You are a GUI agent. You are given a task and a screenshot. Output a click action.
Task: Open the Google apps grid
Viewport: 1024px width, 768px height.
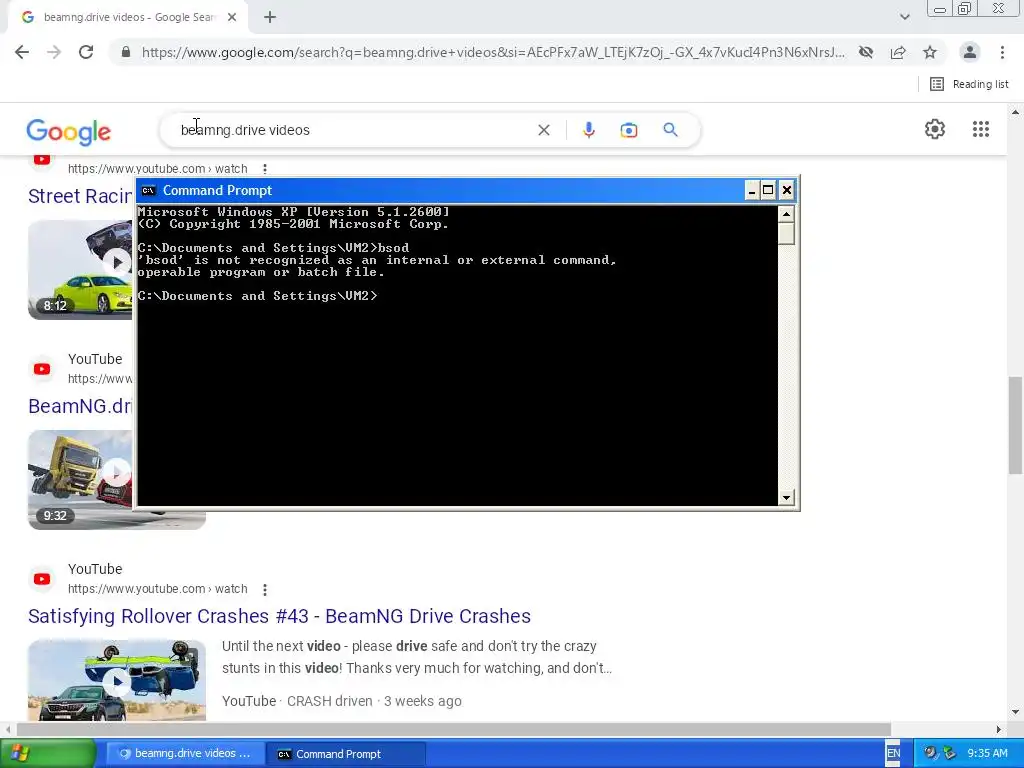980,129
